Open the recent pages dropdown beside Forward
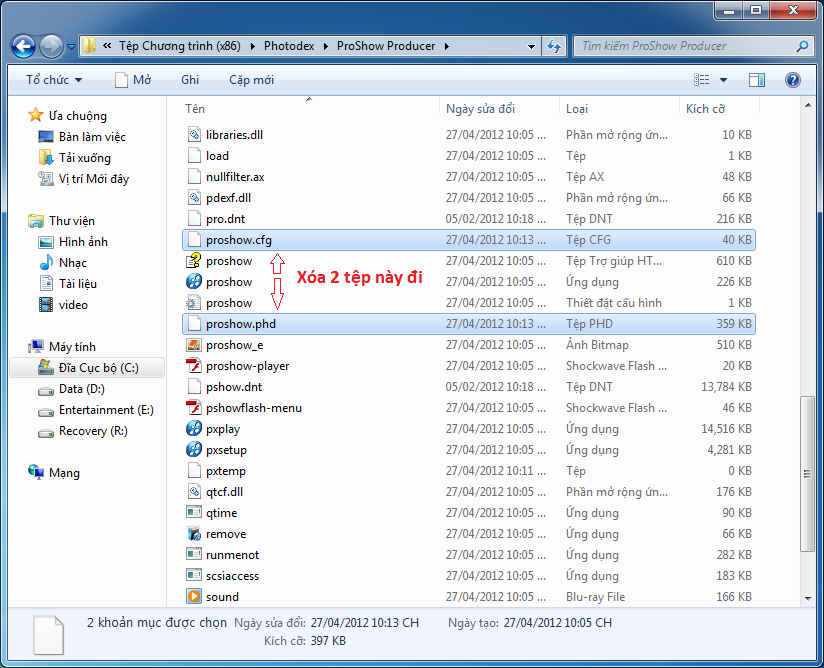 (71, 47)
